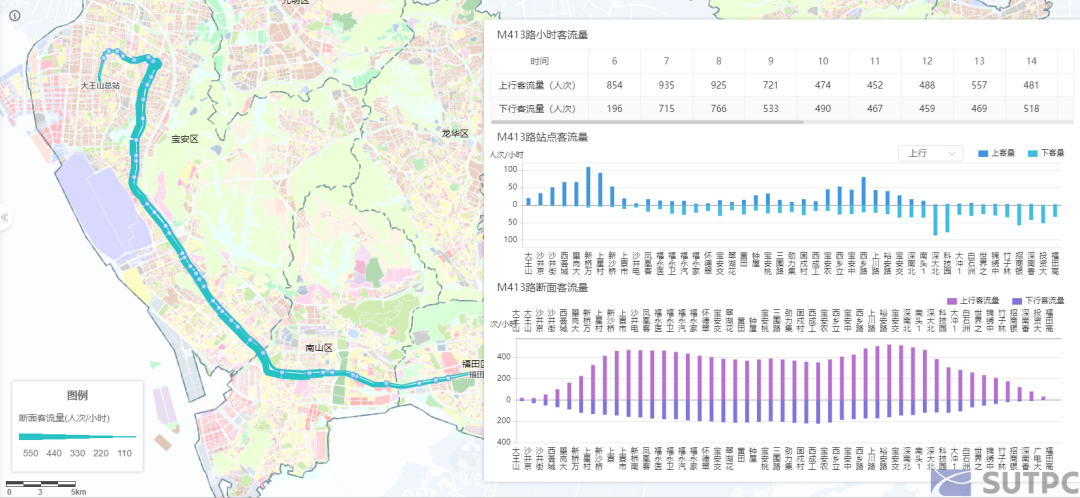Toggle the 上客量 legend series

point(995,153)
